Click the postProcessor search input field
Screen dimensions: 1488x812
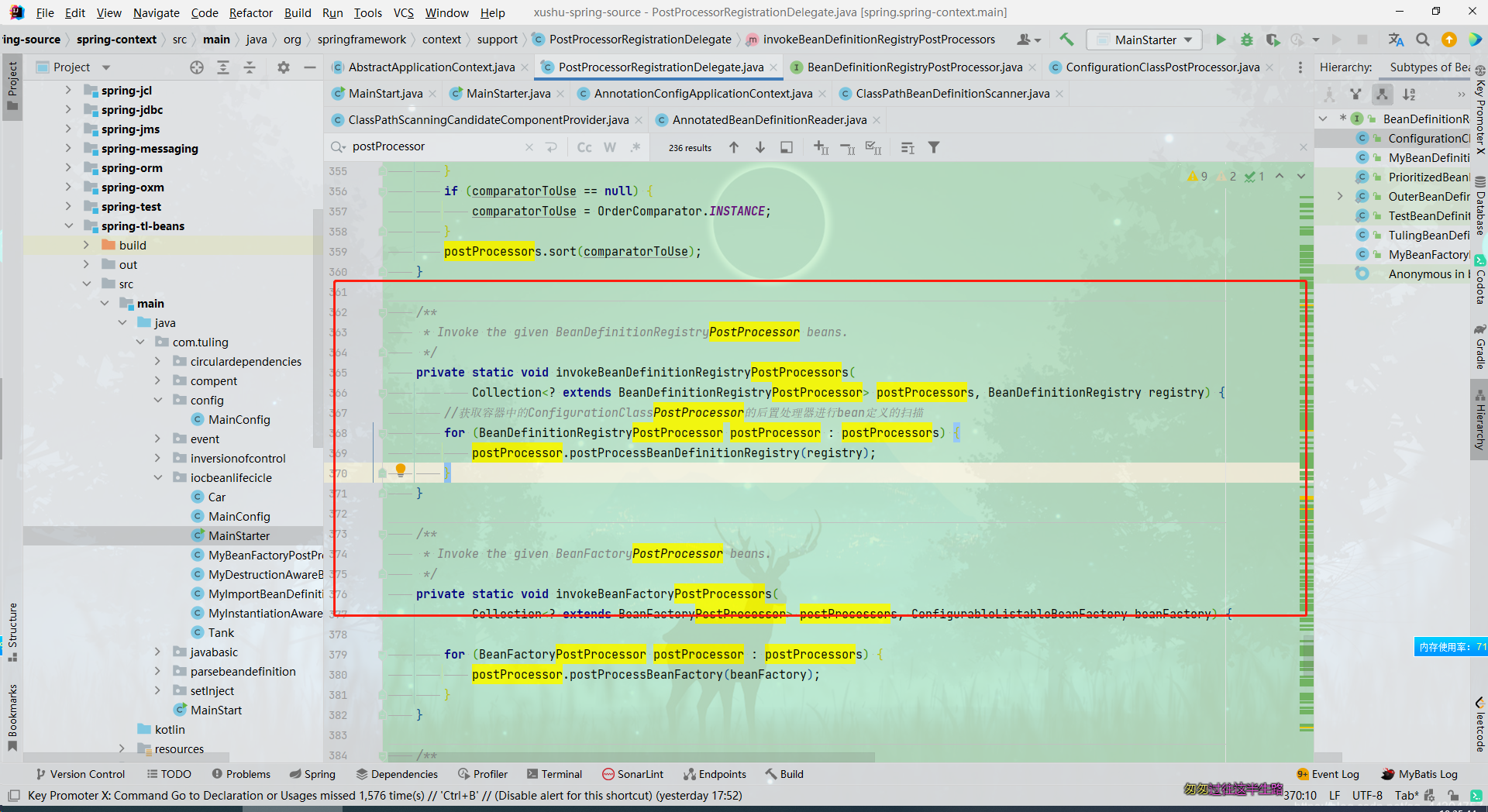[x=434, y=147]
